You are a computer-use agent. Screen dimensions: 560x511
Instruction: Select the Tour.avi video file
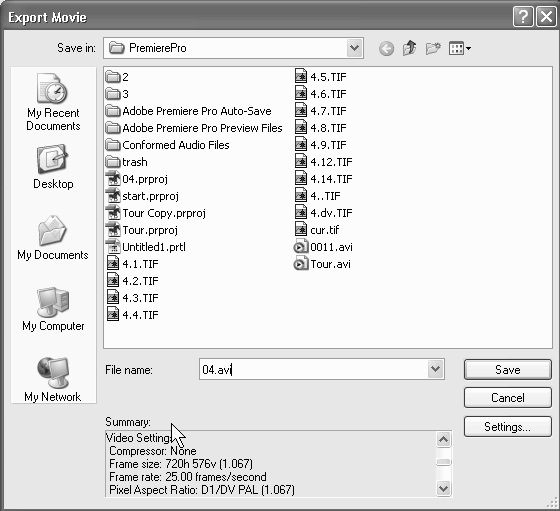(x=322, y=264)
